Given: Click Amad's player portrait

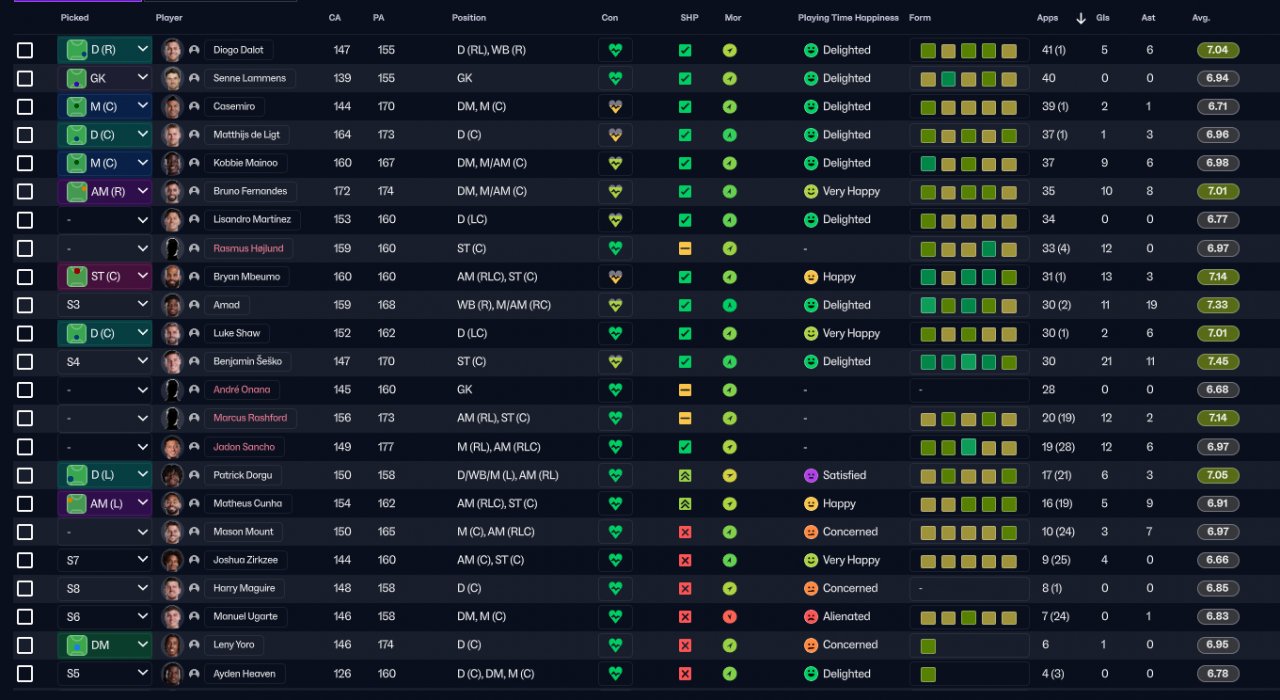Looking at the screenshot, I should click(172, 305).
